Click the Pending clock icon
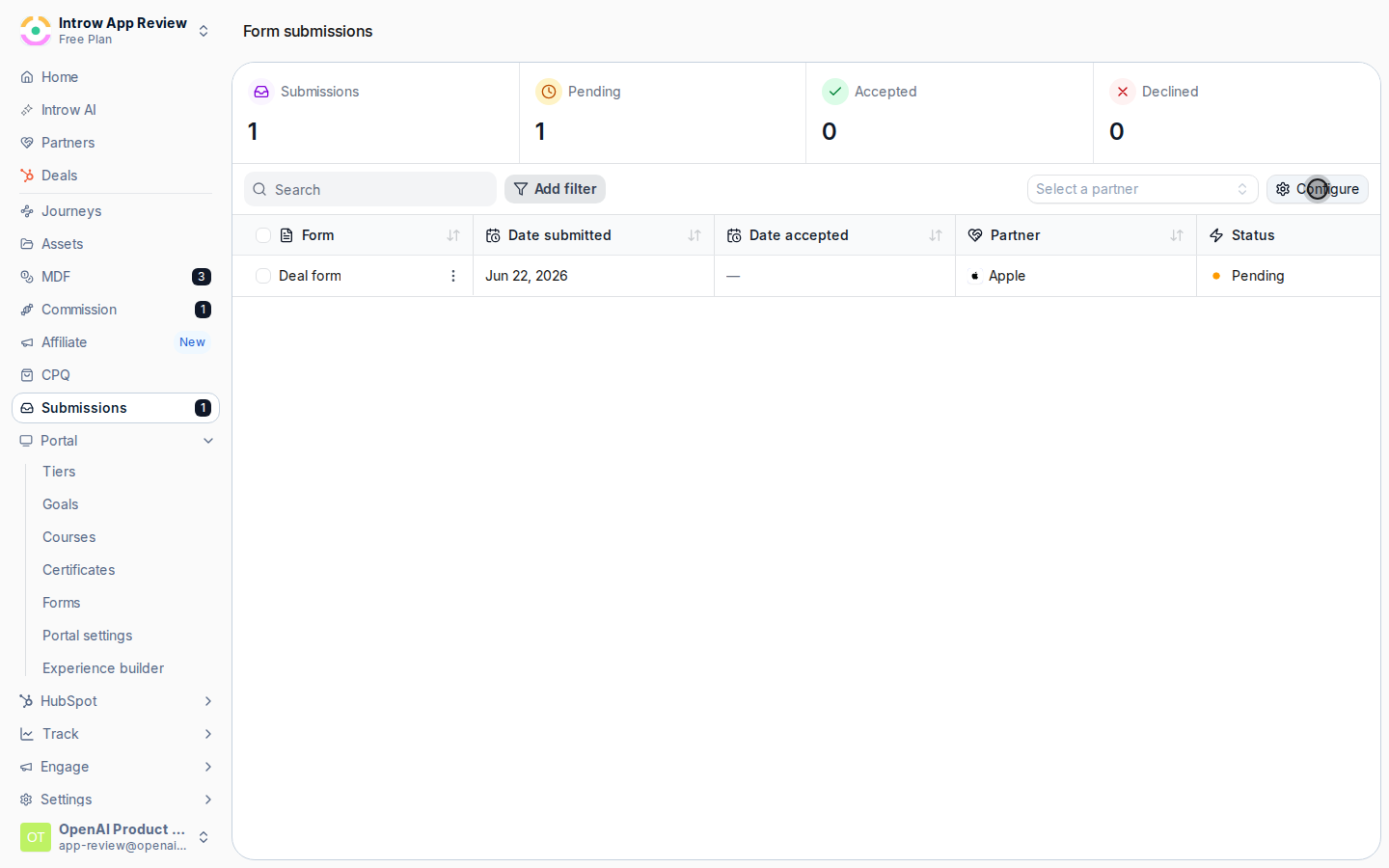This screenshot has width=1389, height=868. [x=549, y=92]
